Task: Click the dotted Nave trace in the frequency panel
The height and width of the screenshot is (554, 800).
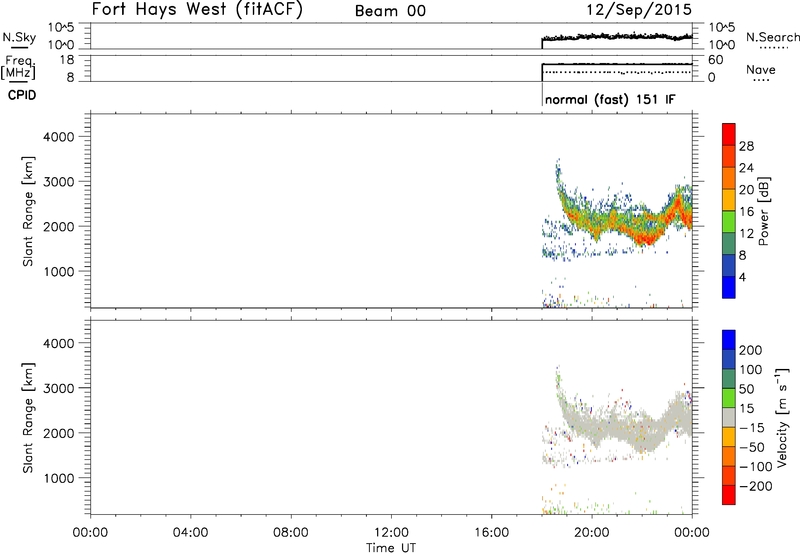Action: point(616,72)
